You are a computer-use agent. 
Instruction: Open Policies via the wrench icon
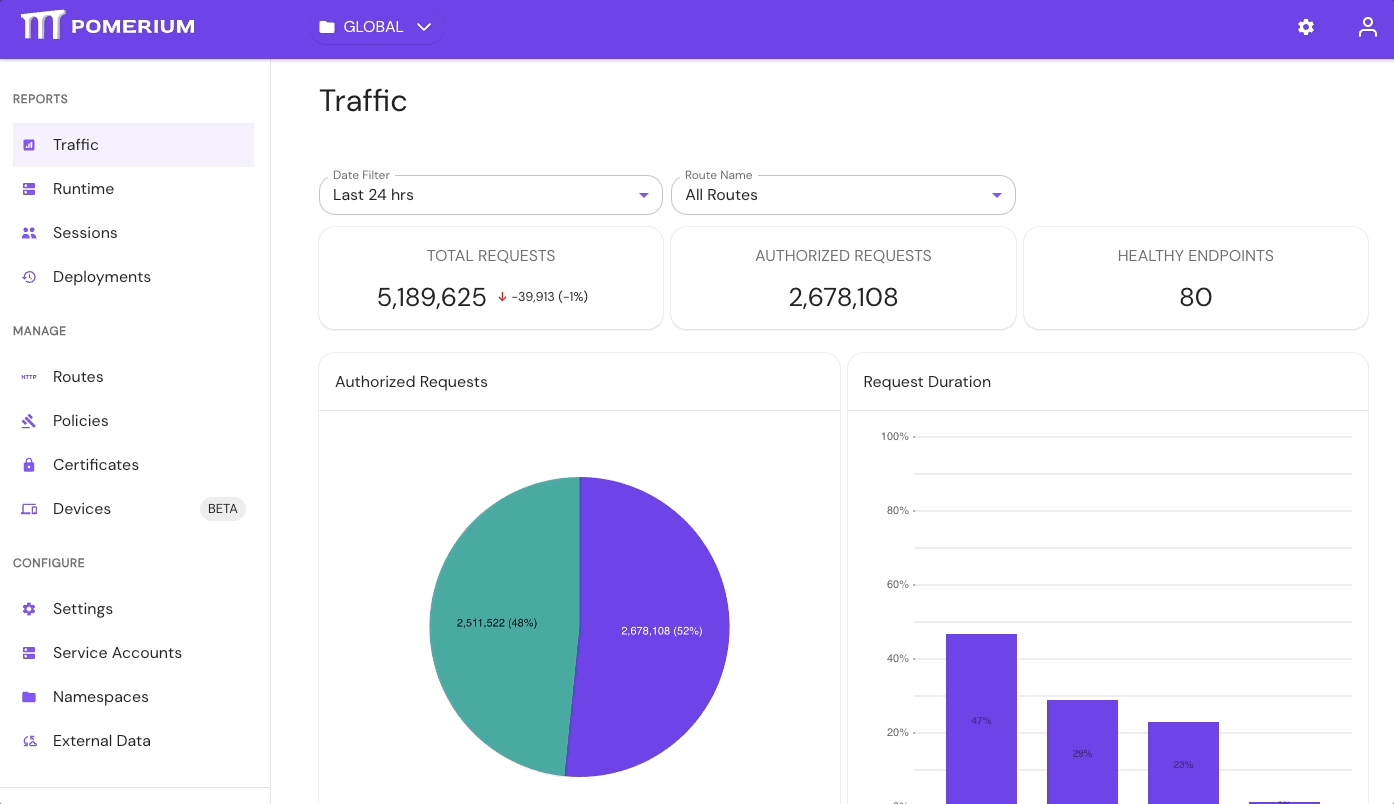pyautogui.click(x=29, y=420)
